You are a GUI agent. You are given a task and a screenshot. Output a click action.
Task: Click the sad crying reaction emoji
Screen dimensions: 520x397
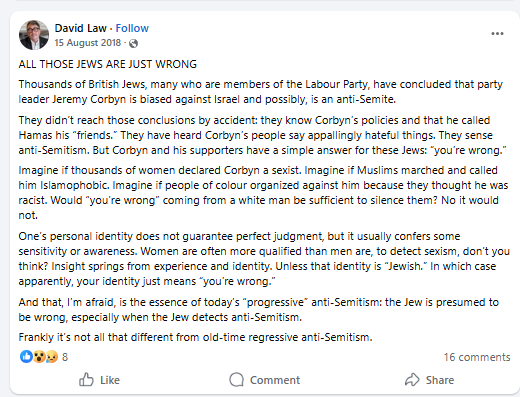click(52, 357)
